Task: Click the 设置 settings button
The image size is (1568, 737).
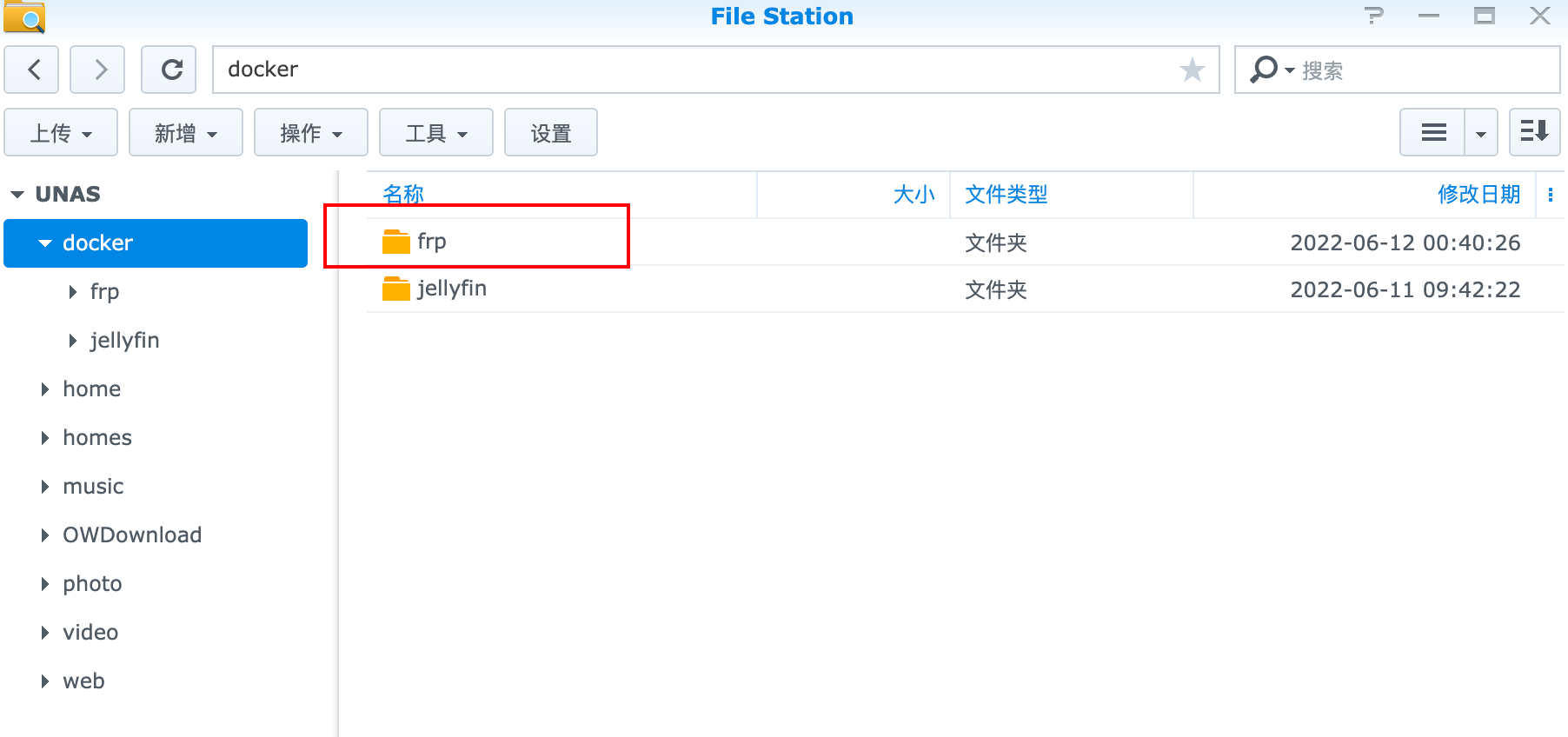Action: [x=551, y=132]
